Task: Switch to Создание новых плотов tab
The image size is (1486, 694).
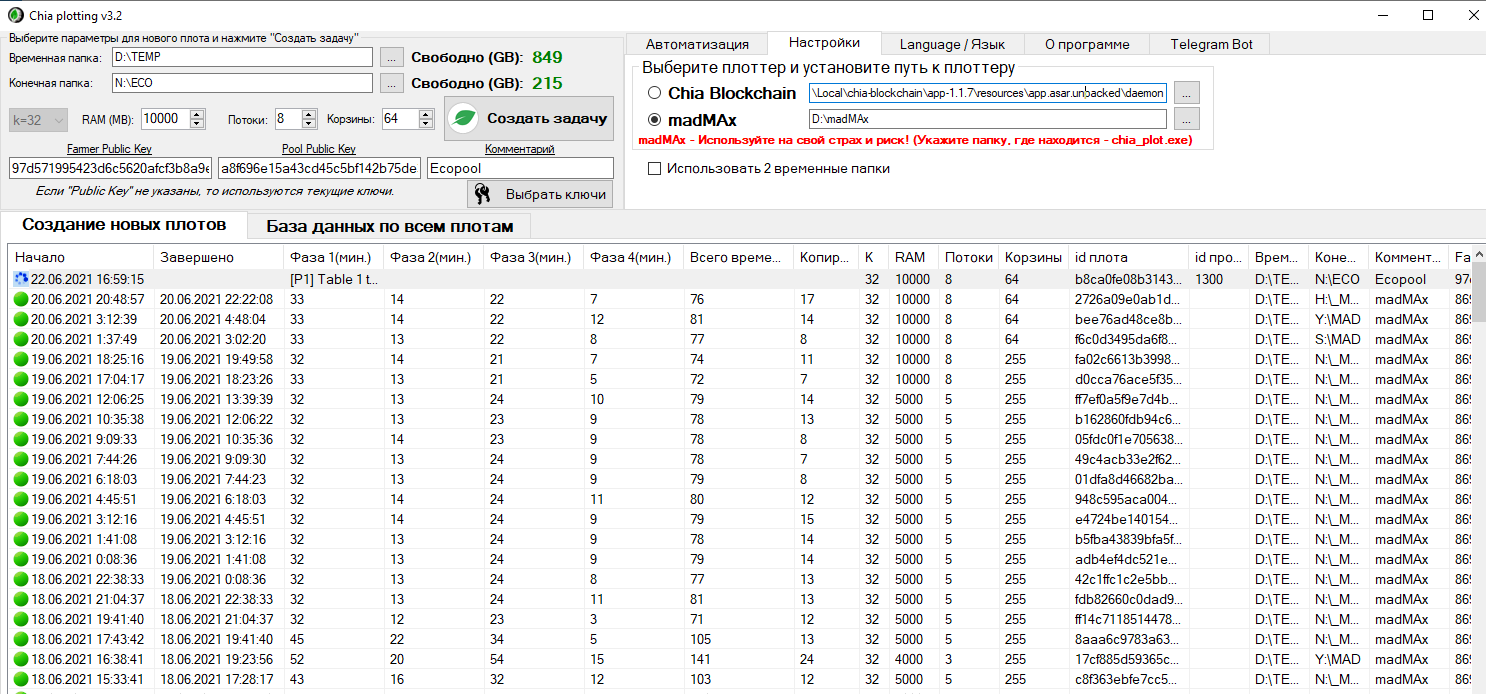Action: (124, 224)
